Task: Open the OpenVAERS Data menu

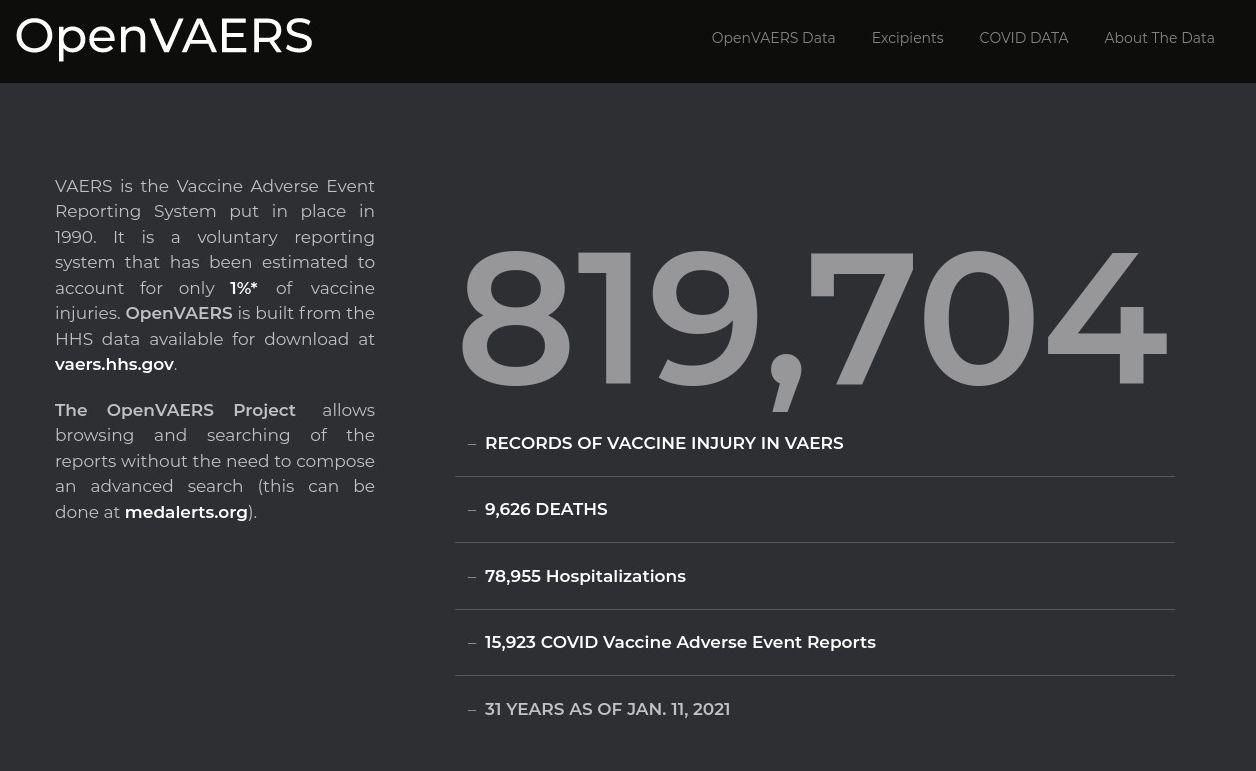Action: [773, 38]
